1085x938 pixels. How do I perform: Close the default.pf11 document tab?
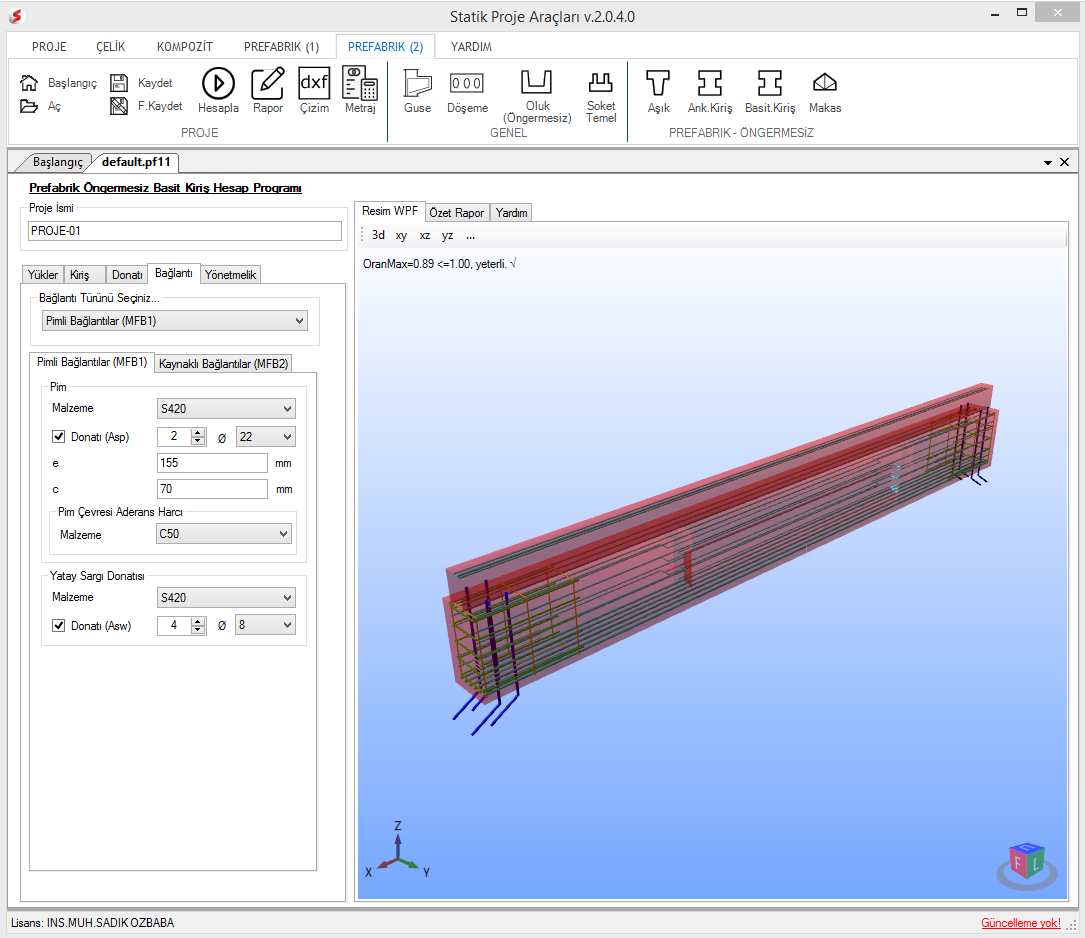(1064, 162)
